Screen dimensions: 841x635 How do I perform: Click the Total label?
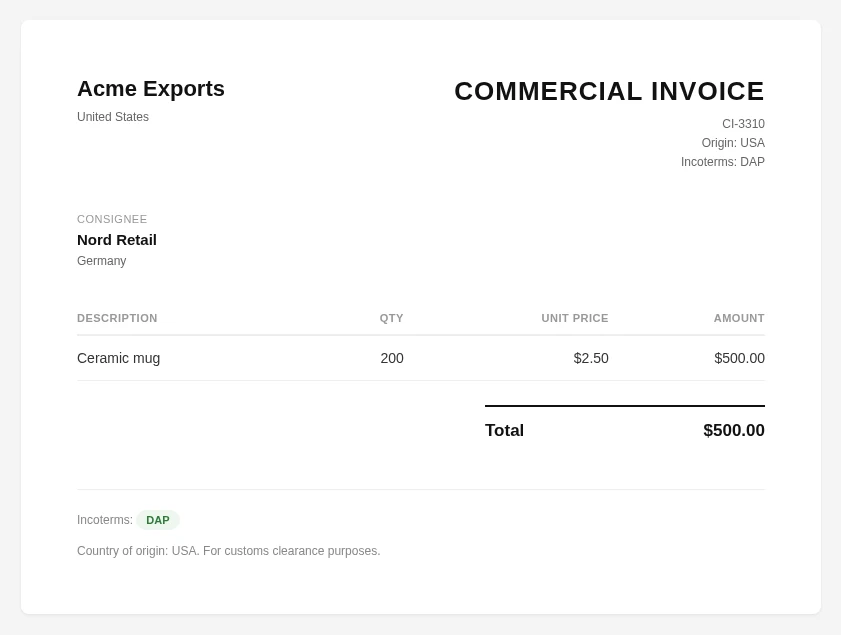(504, 430)
